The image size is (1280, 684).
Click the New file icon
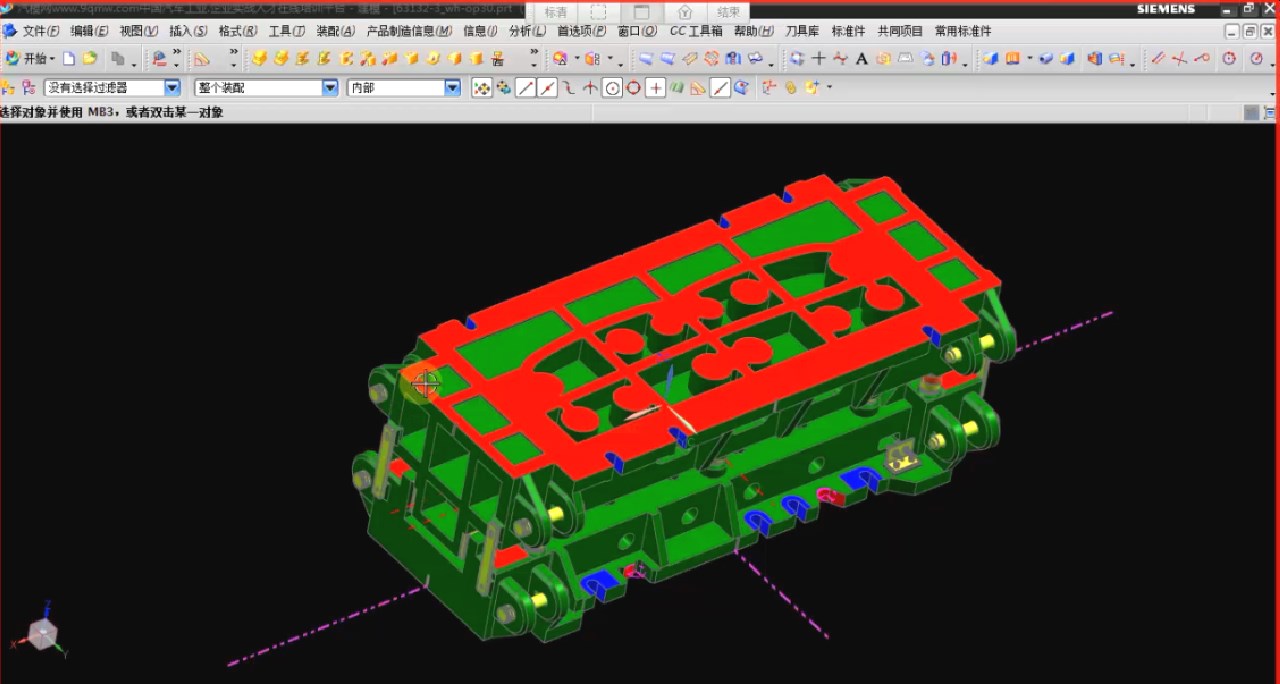click(x=69, y=59)
